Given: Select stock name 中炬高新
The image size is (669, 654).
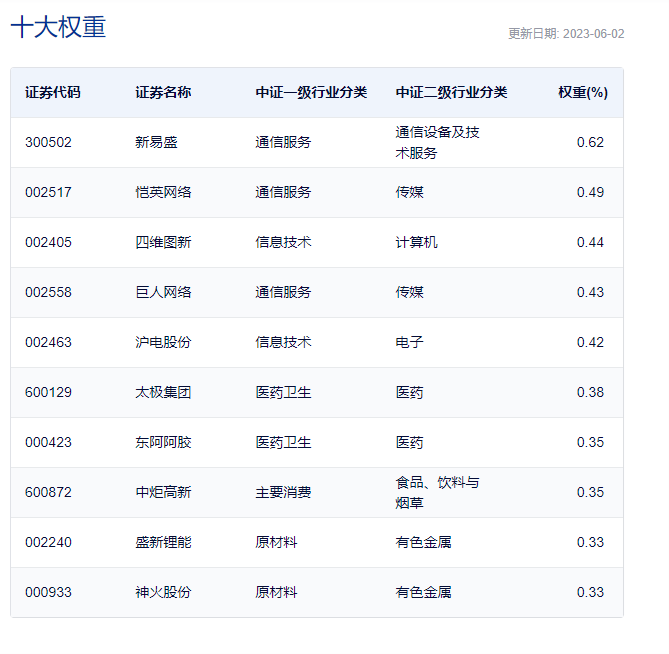Looking at the screenshot, I should click(163, 492).
